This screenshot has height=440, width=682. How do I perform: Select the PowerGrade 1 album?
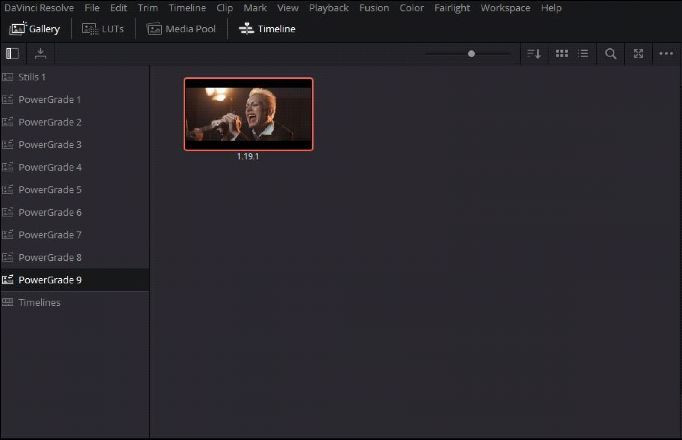point(75,100)
